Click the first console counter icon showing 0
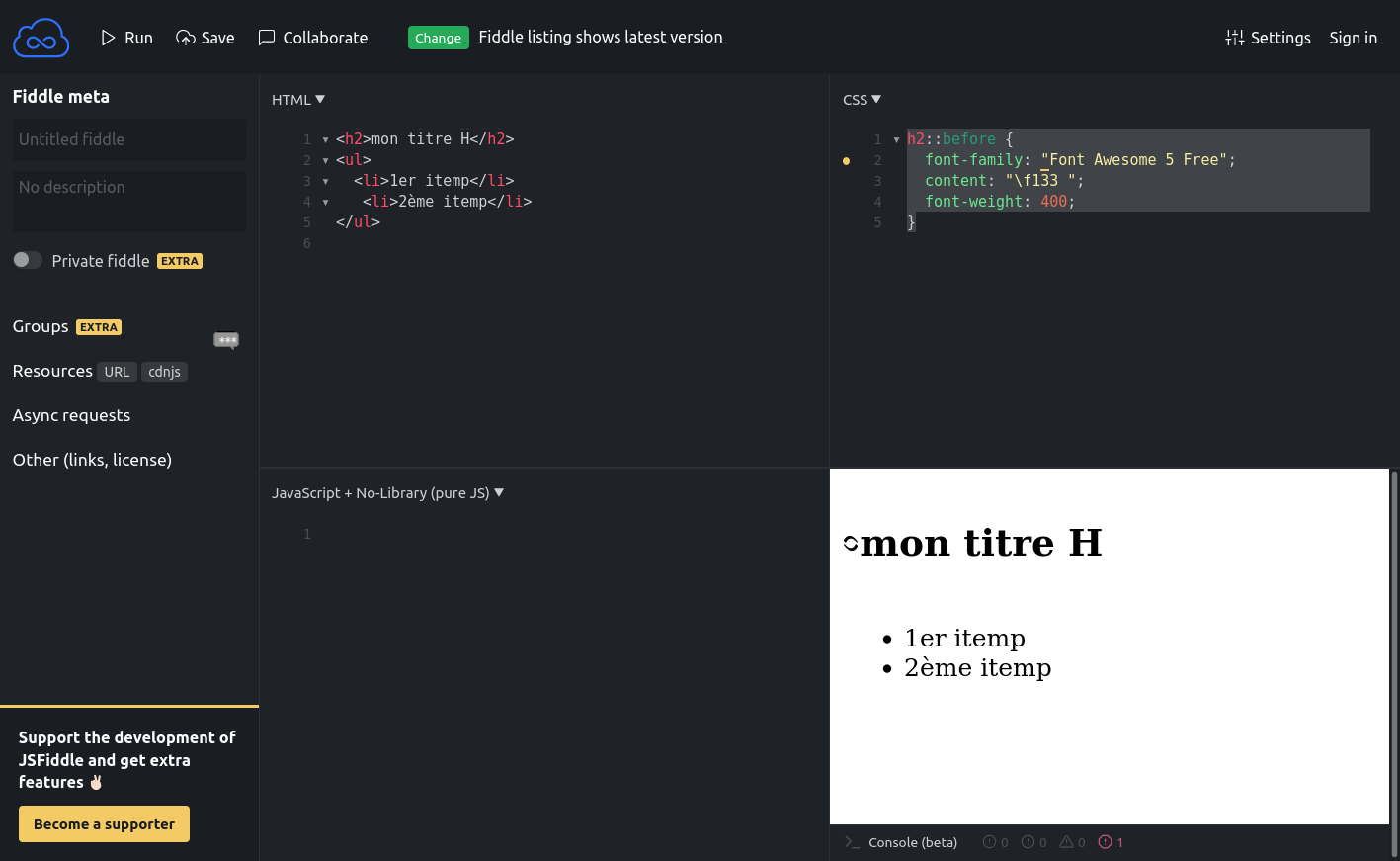Viewport: 1400px width, 861px height. pyautogui.click(x=989, y=842)
